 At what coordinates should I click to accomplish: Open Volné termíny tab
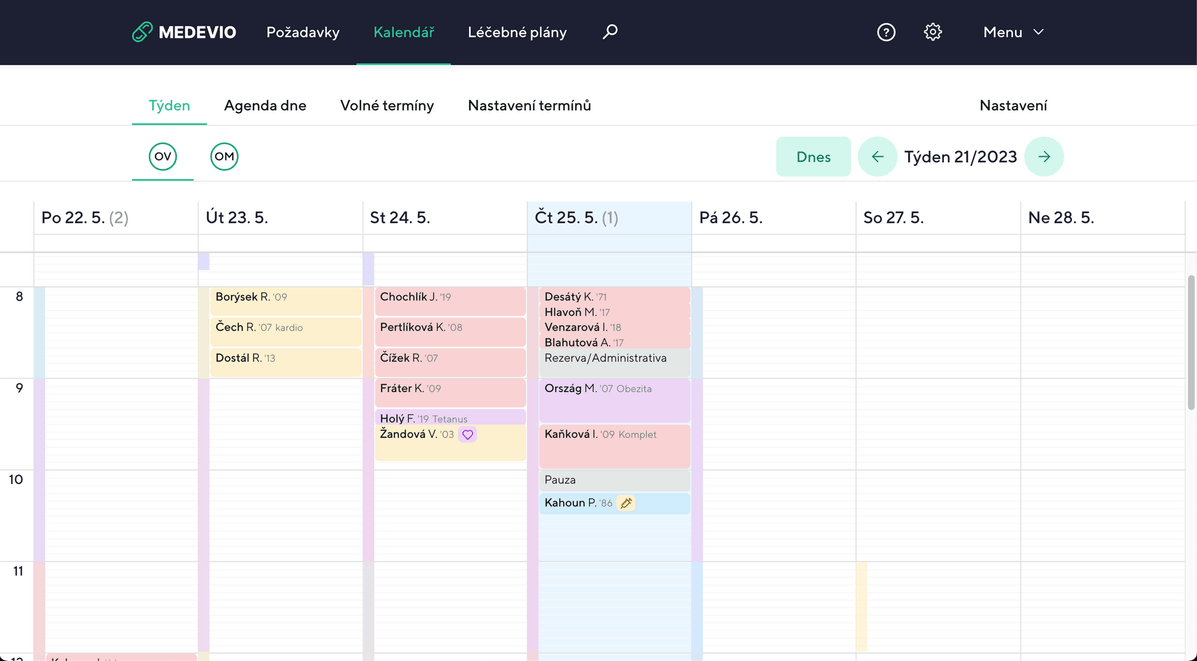point(387,105)
